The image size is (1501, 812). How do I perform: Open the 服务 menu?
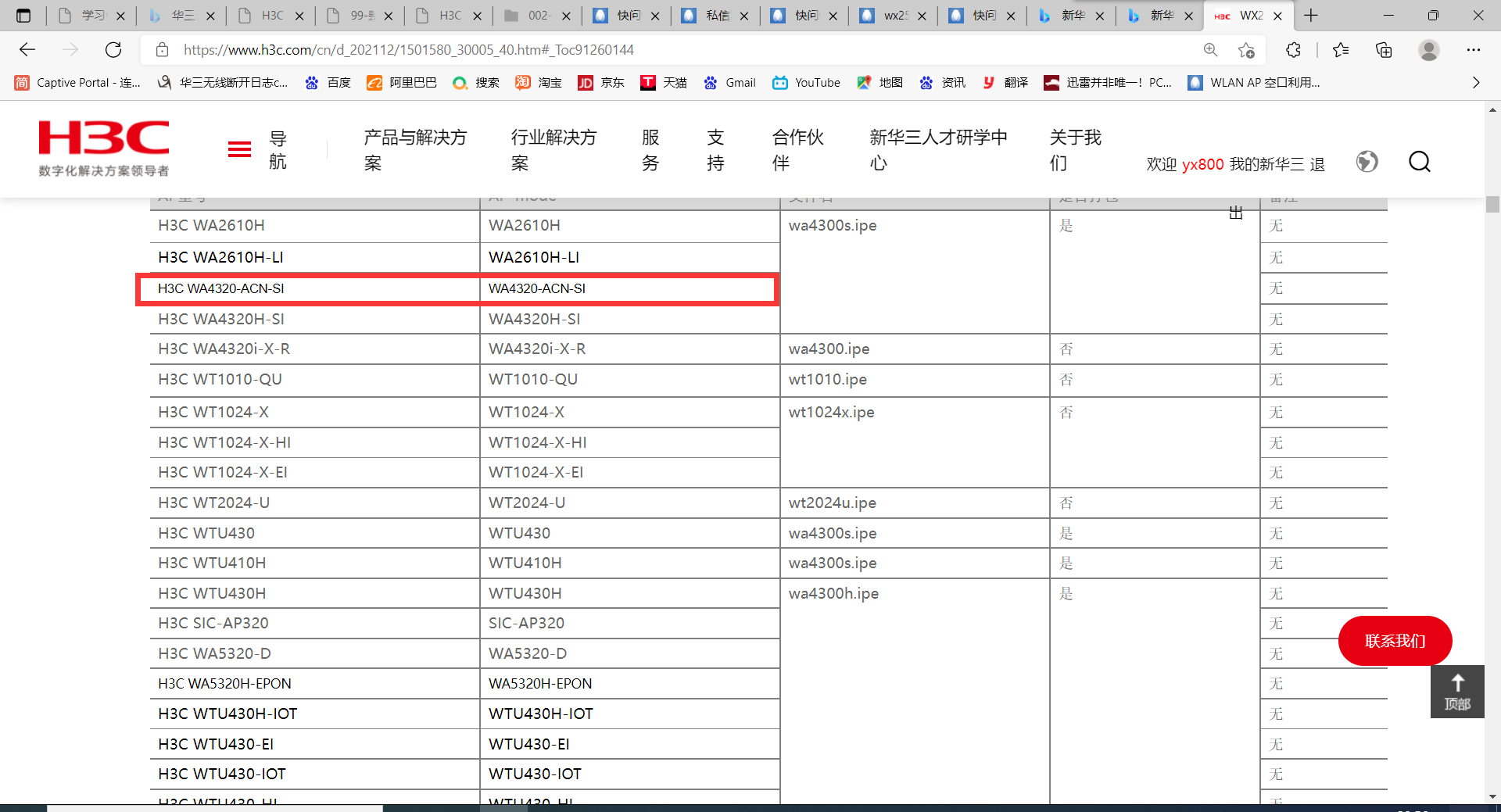click(x=650, y=149)
